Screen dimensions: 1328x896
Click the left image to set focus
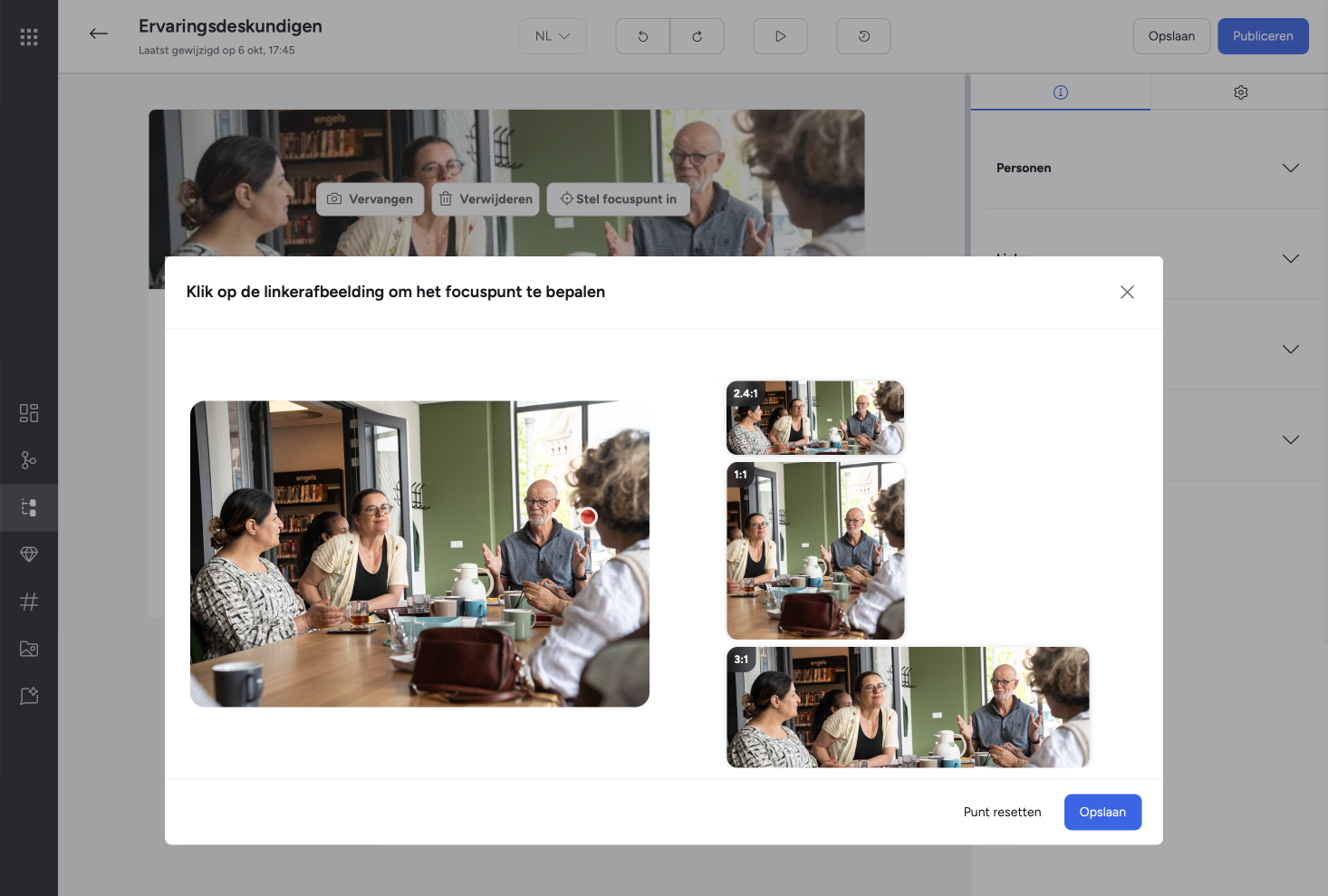click(419, 554)
